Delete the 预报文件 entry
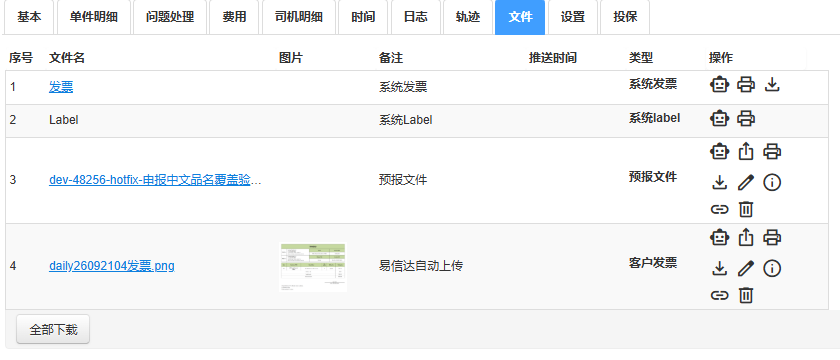The image size is (840, 360). pos(746,209)
